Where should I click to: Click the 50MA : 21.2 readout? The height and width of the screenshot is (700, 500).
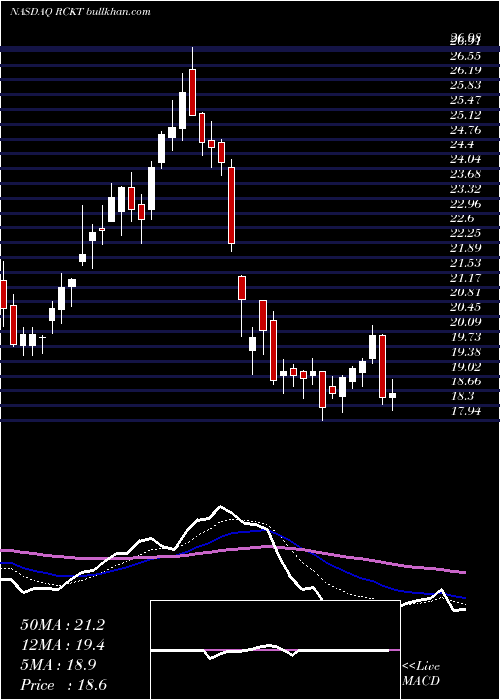point(62,625)
